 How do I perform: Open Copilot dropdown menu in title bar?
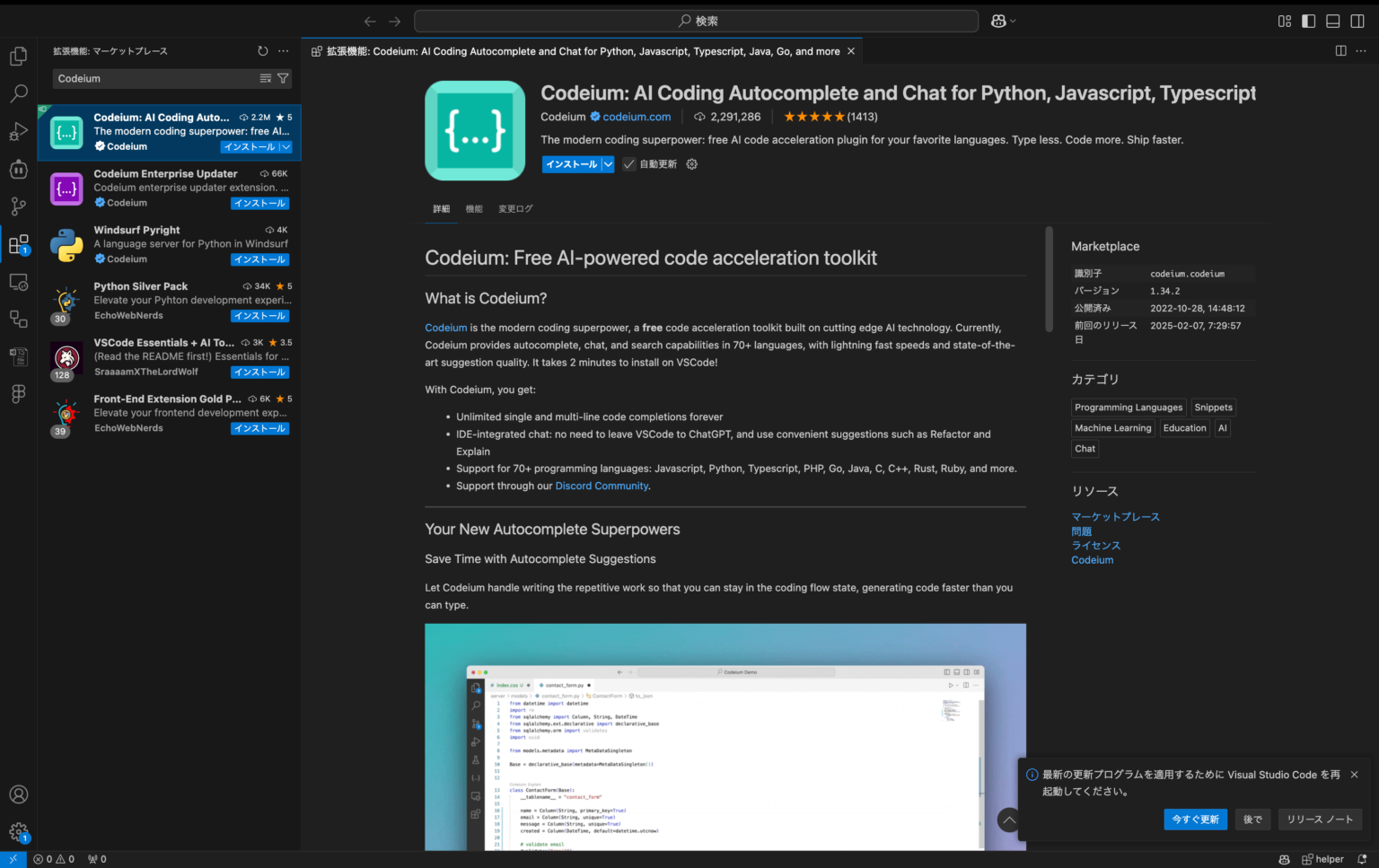click(x=1003, y=21)
